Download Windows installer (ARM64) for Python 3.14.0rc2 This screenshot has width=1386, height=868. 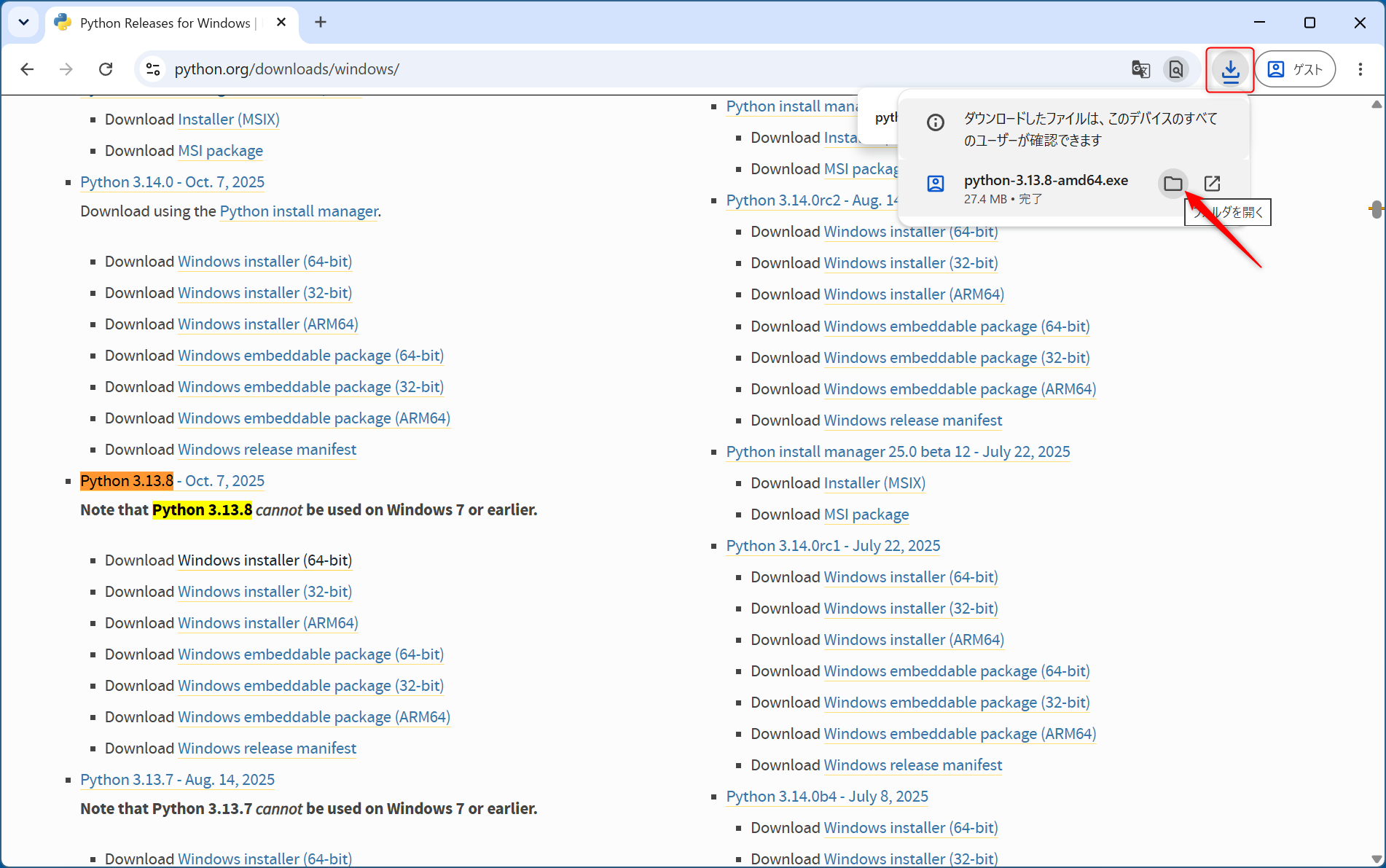click(914, 294)
